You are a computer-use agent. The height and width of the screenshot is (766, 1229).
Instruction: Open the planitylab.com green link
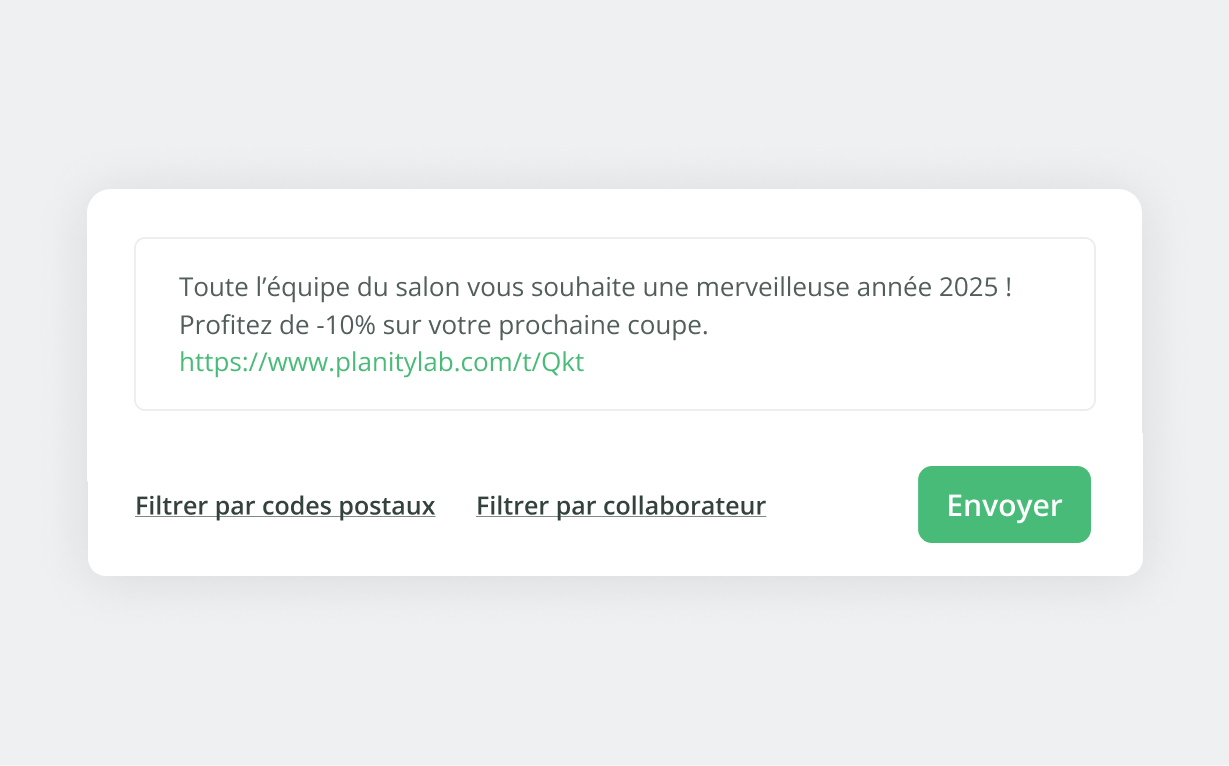coord(381,362)
